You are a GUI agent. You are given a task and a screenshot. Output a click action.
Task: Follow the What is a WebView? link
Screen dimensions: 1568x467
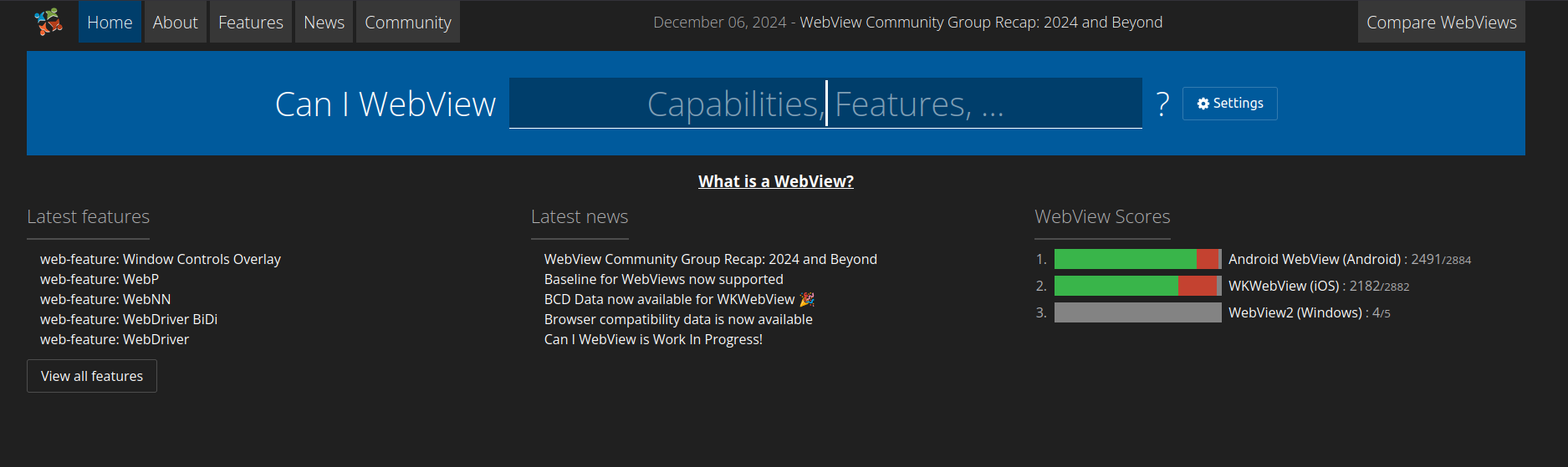click(x=776, y=181)
